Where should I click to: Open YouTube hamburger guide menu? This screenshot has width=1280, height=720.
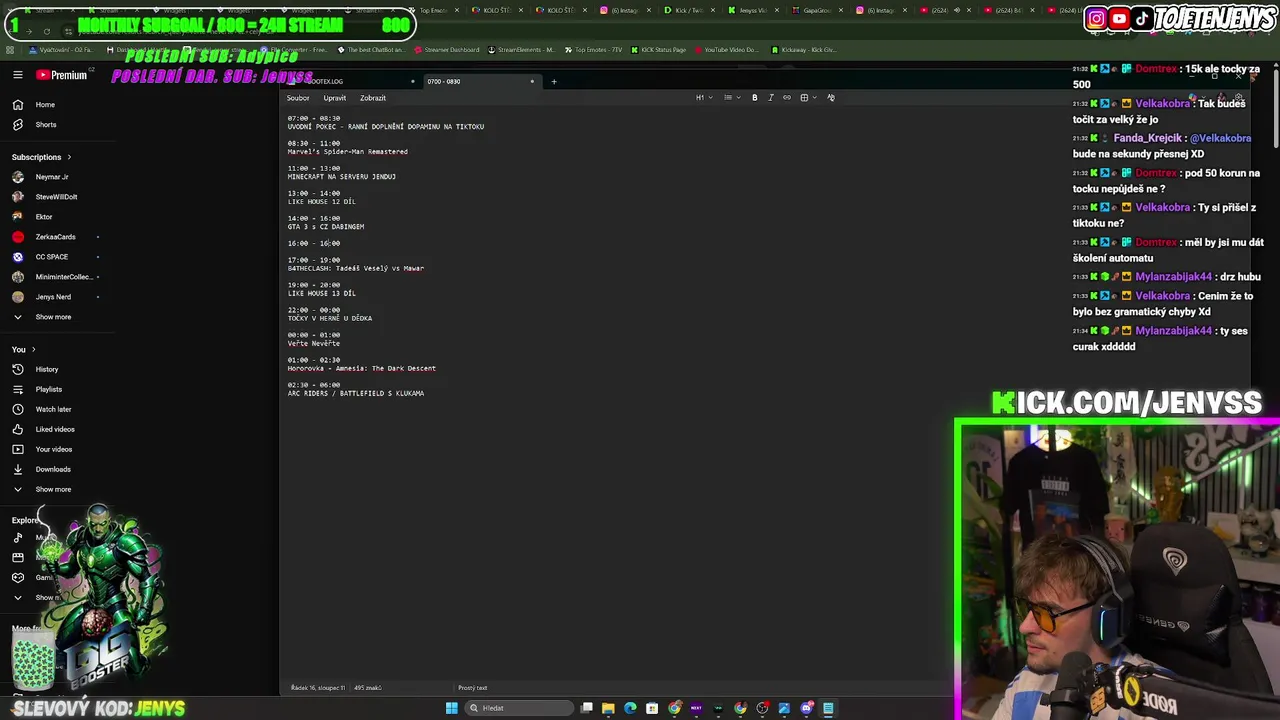click(x=17, y=75)
